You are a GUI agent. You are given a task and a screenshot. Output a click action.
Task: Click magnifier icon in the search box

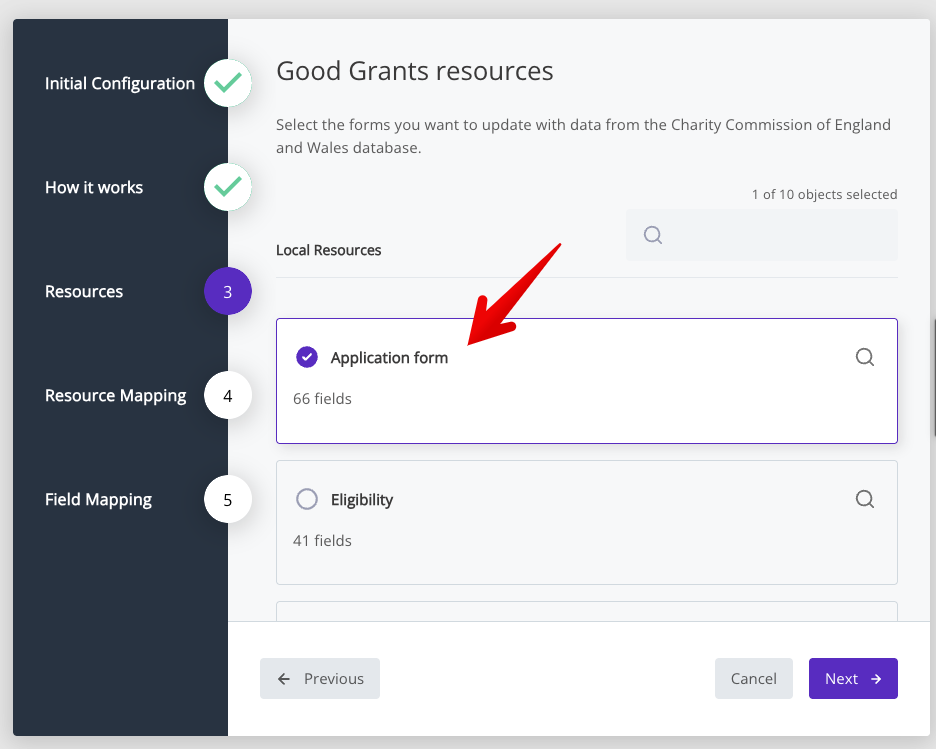click(x=653, y=235)
